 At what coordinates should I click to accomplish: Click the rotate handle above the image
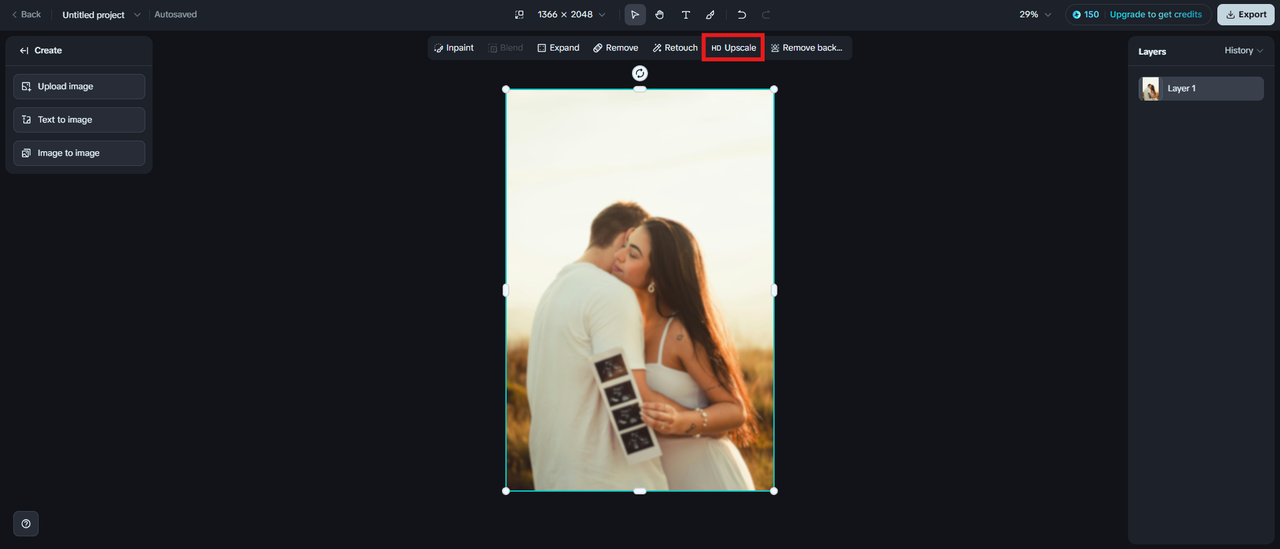point(640,73)
